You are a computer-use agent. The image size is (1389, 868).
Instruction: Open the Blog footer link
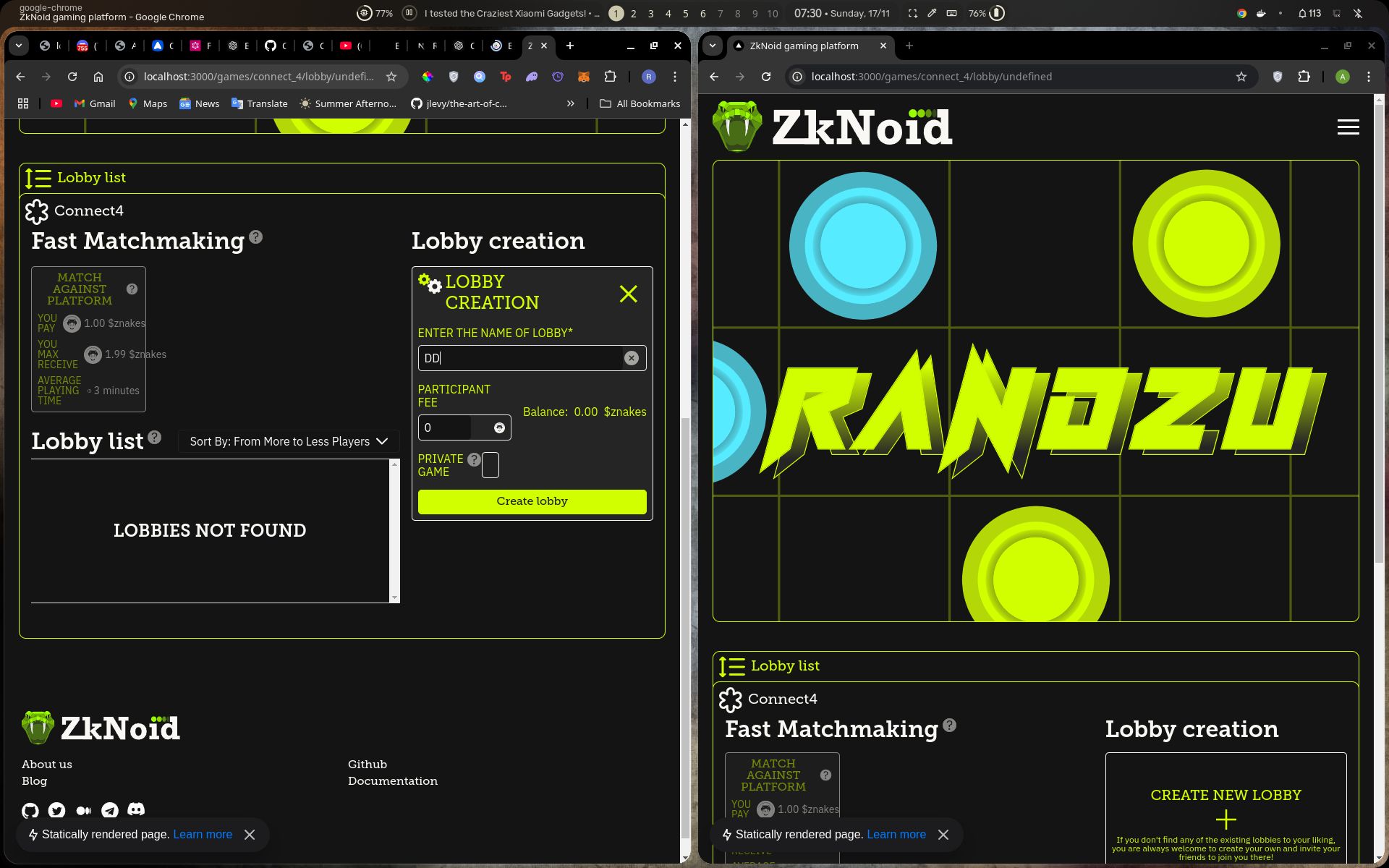[x=34, y=781]
